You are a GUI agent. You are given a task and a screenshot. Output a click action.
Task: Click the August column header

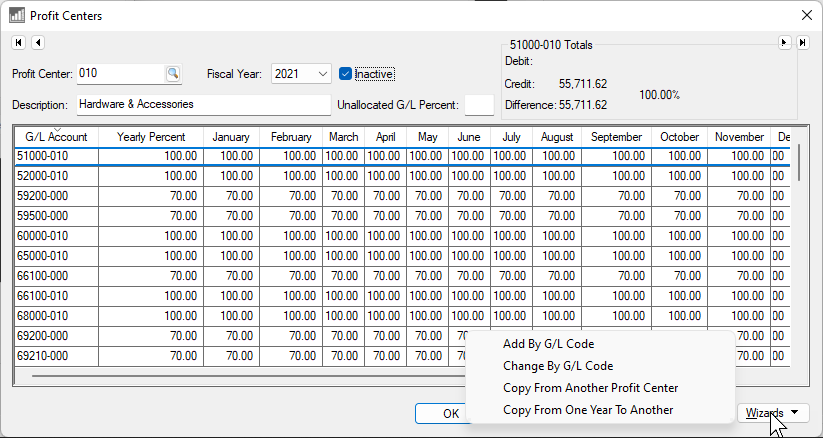point(557,137)
